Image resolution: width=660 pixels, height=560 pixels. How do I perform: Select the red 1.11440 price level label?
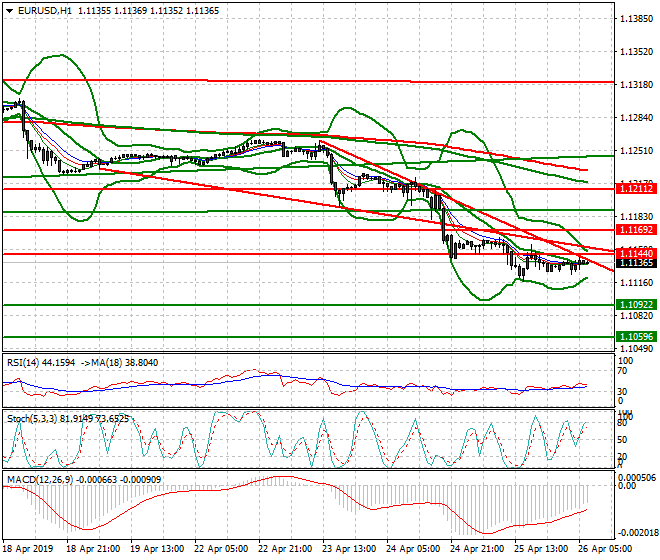tap(636, 253)
